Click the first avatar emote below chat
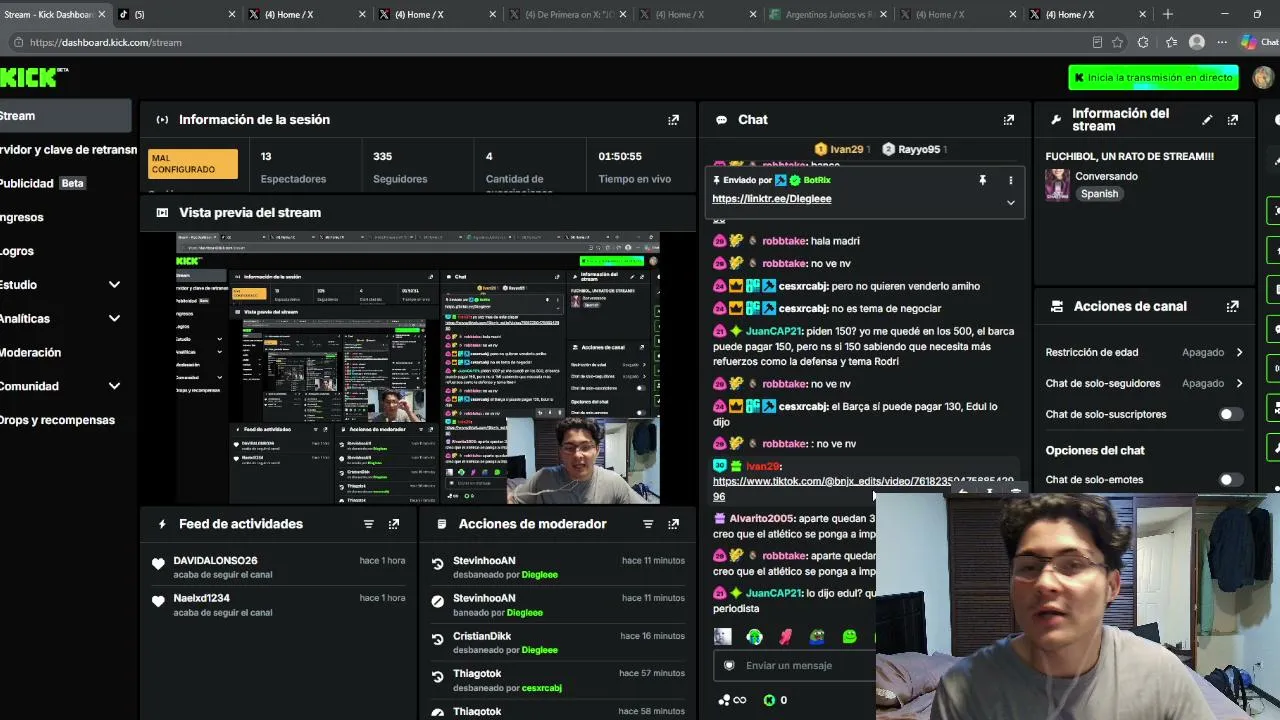Screen dimensions: 1280x720 (x=722, y=637)
